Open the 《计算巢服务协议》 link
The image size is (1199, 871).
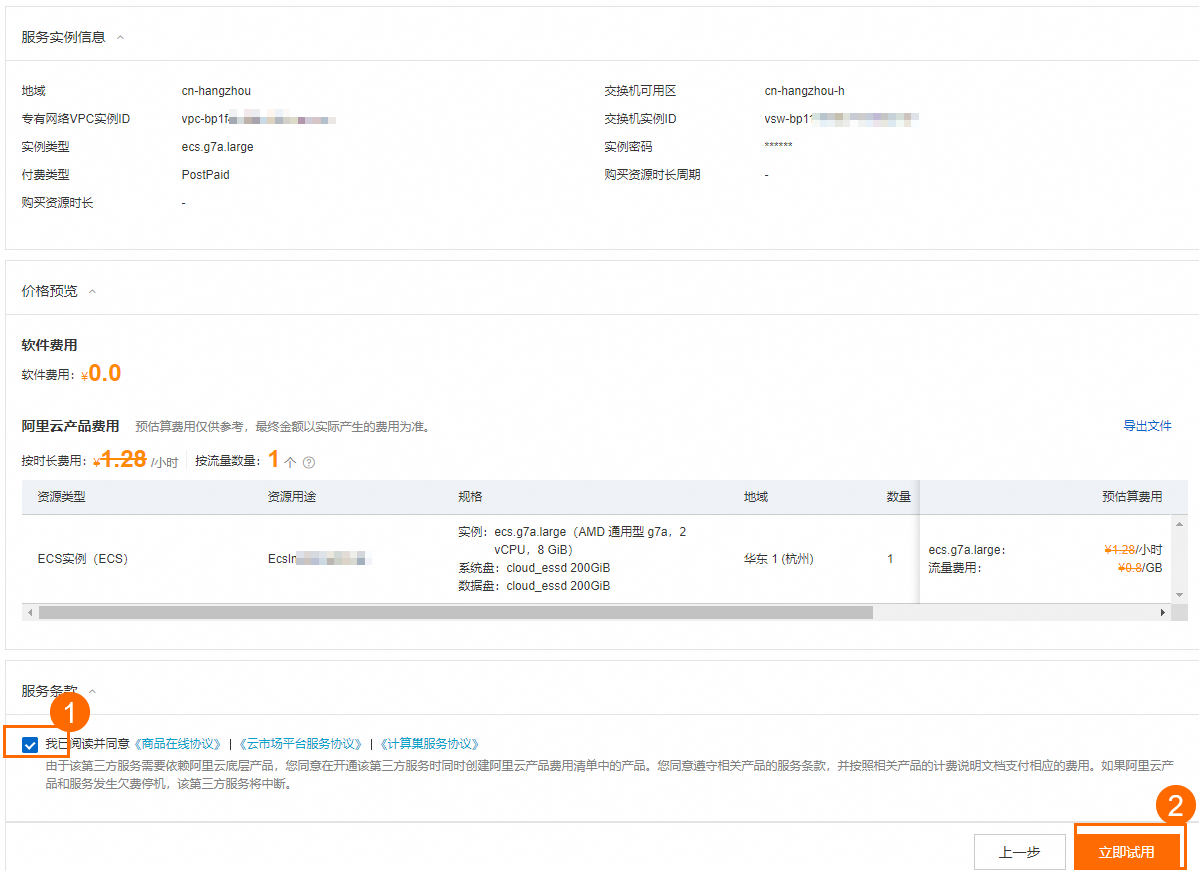pyautogui.click(x=430, y=744)
